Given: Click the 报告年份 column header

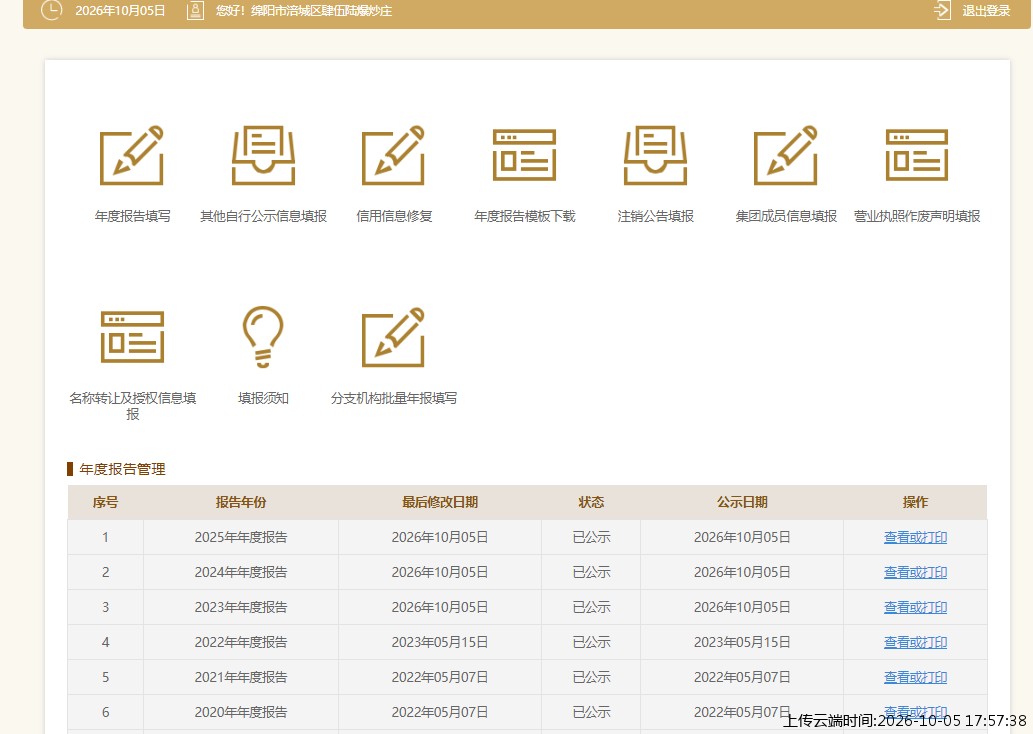Looking at the screenshot, I should click(240, 502).
